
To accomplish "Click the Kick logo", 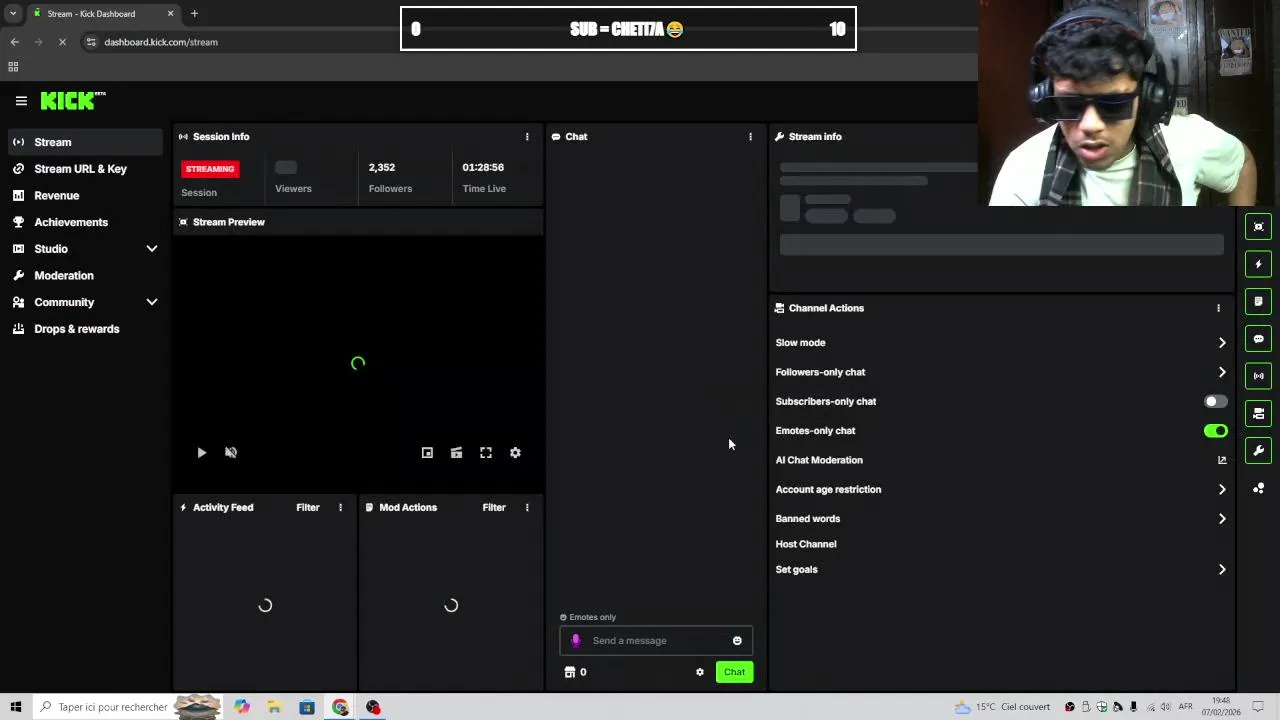I will coord(73,101).
